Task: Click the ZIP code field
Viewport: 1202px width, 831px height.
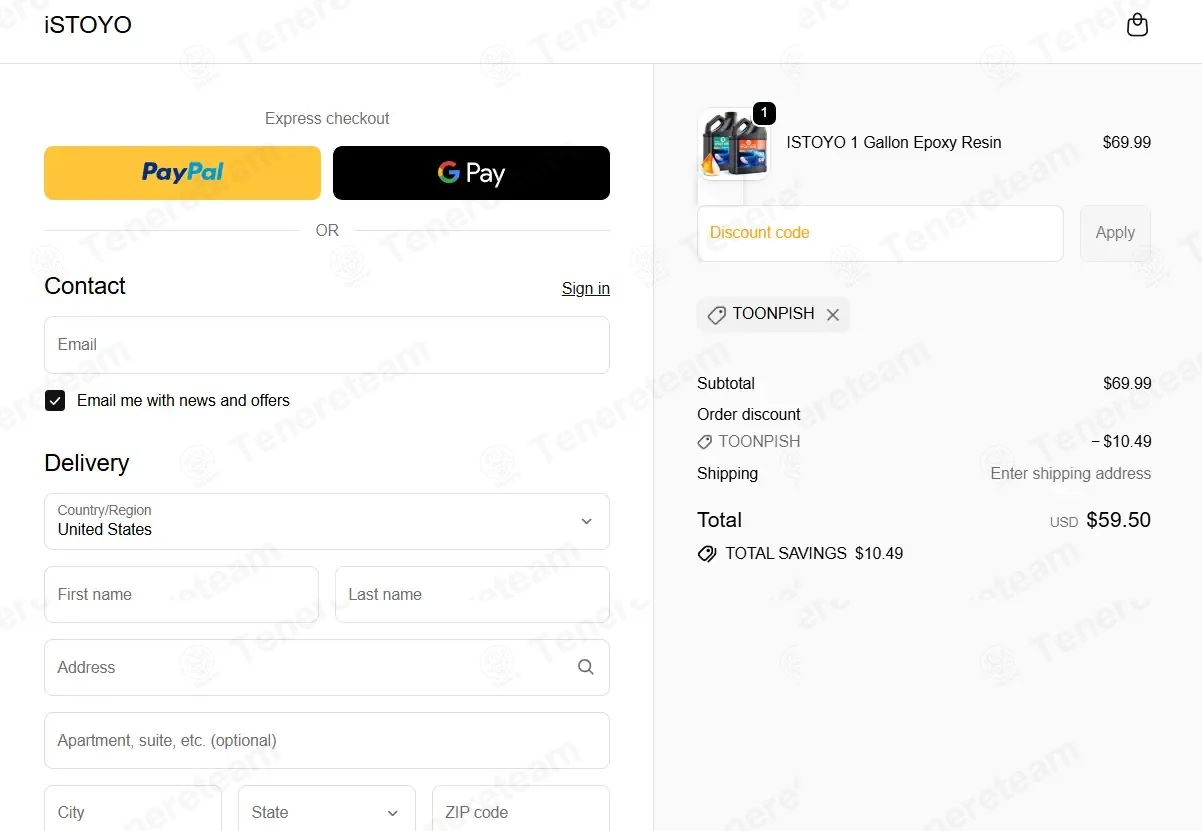Action: [521, 812]
